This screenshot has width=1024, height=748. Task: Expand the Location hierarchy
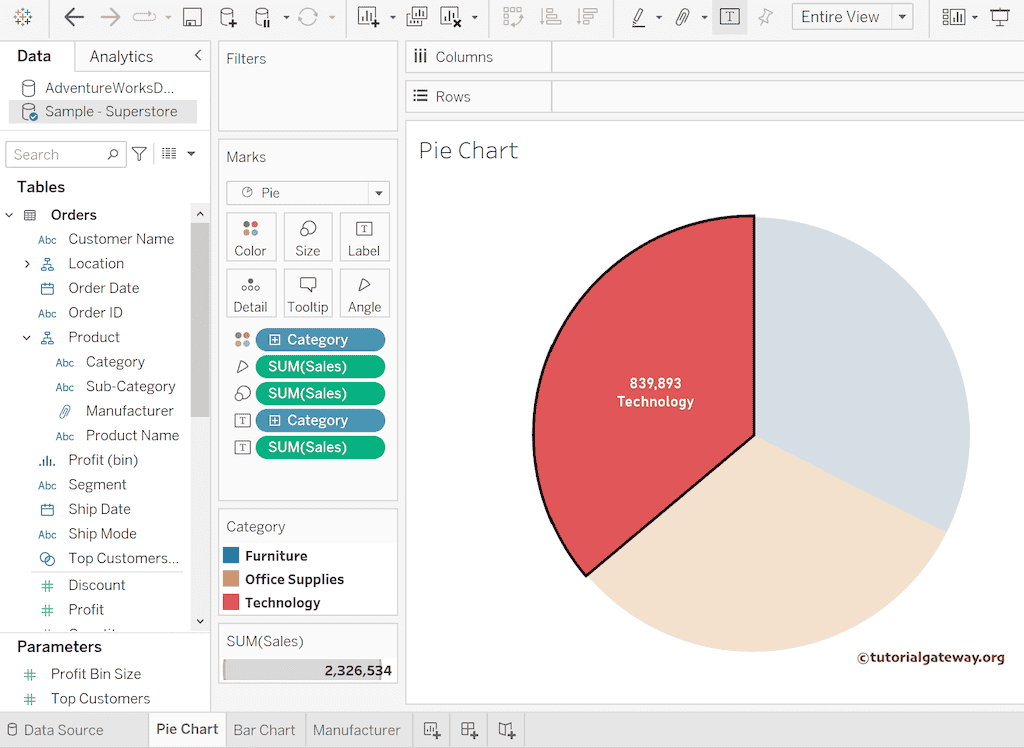(27, 264)
